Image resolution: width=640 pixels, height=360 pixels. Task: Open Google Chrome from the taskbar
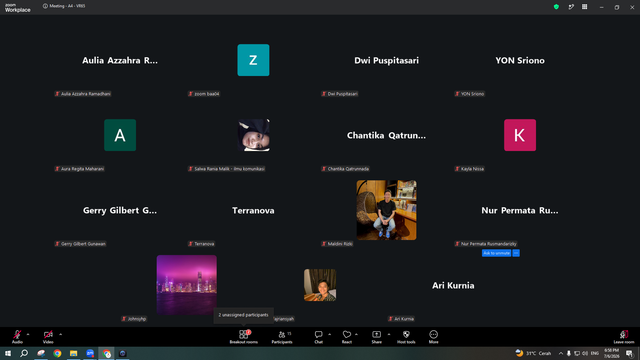(57, 353)
